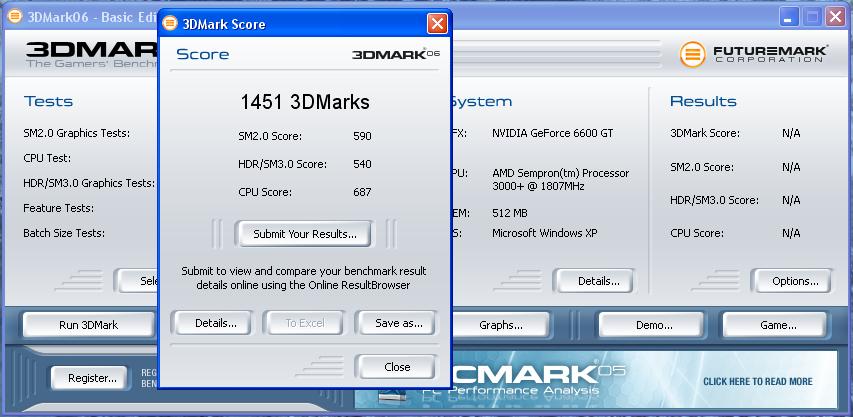Close the 3DMark06 main window
Screen dimensions: 853x417
(x=835, y=17)
